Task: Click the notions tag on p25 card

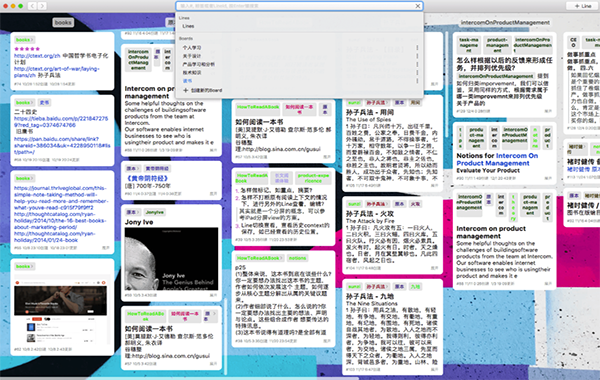Action: tap(297, 258)
